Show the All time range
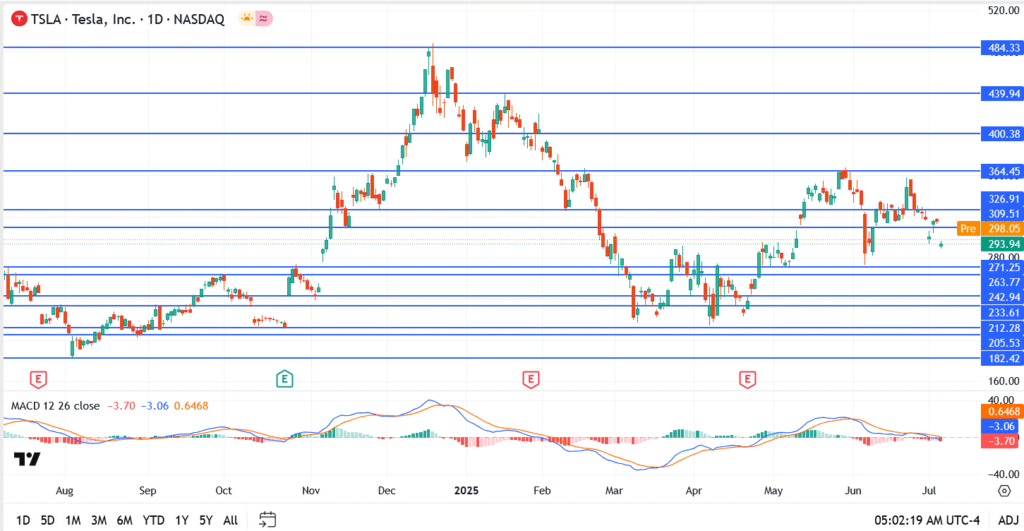 coord(230,520)
